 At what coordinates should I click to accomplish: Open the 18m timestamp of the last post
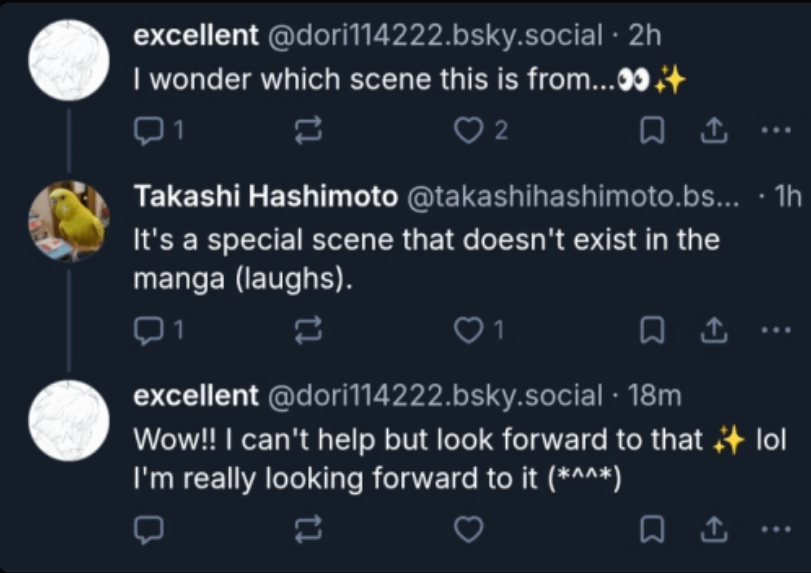[655, 395]
